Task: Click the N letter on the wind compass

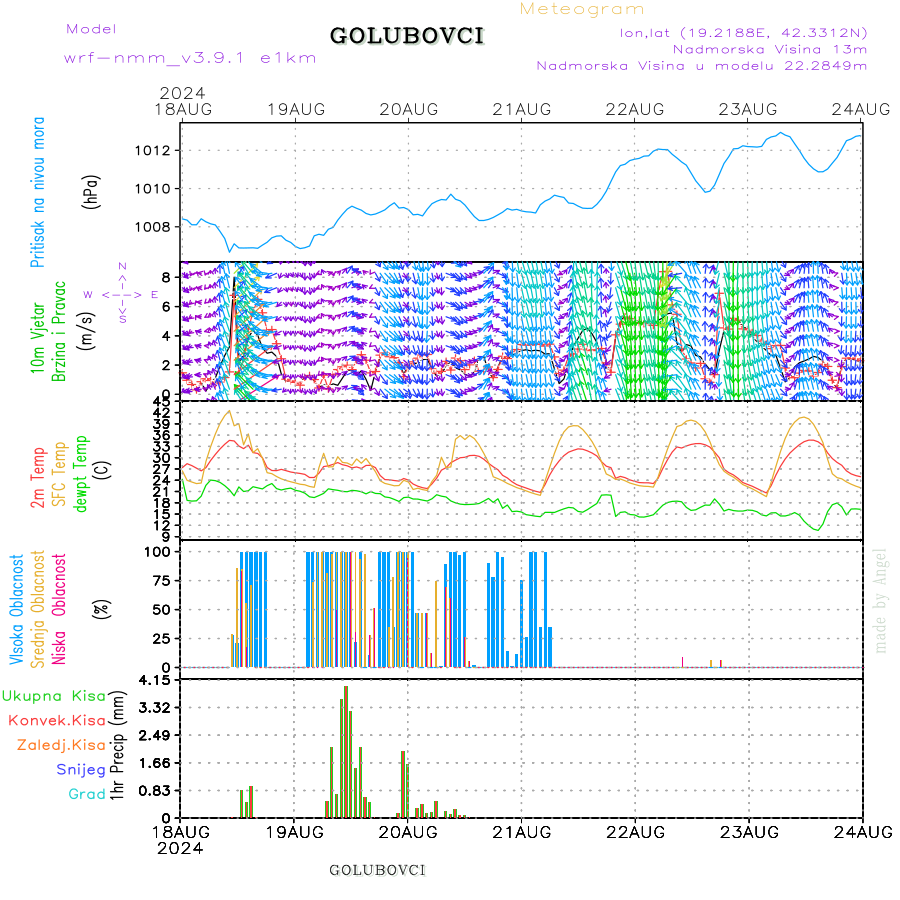Action: pos(122,266)
